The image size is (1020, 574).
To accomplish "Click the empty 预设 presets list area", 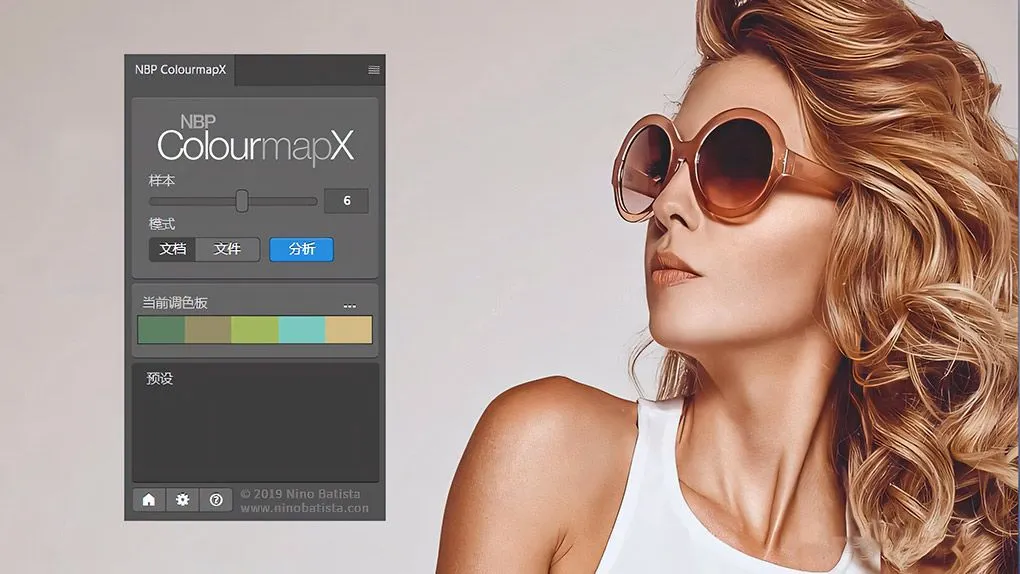I will 255,430.
